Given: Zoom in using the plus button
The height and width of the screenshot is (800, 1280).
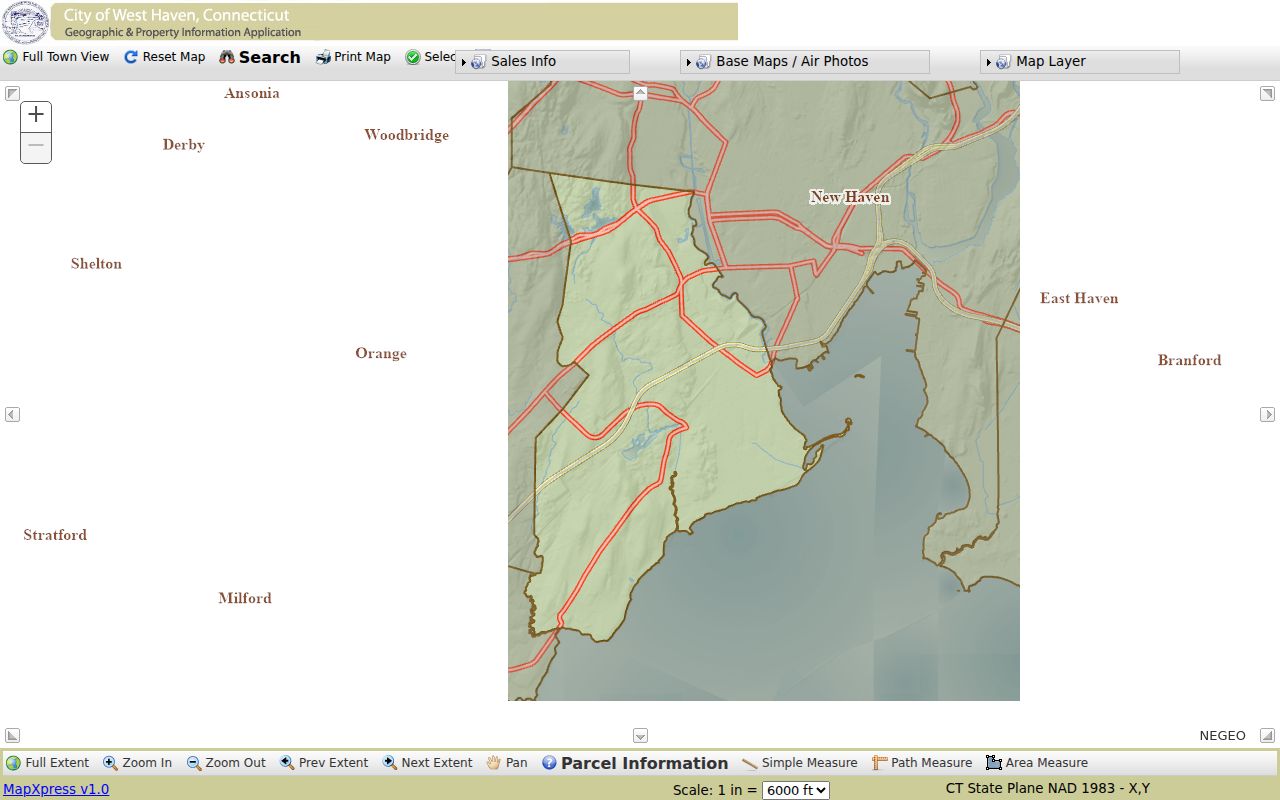Looking at the screenshot, I should (36, 115).
